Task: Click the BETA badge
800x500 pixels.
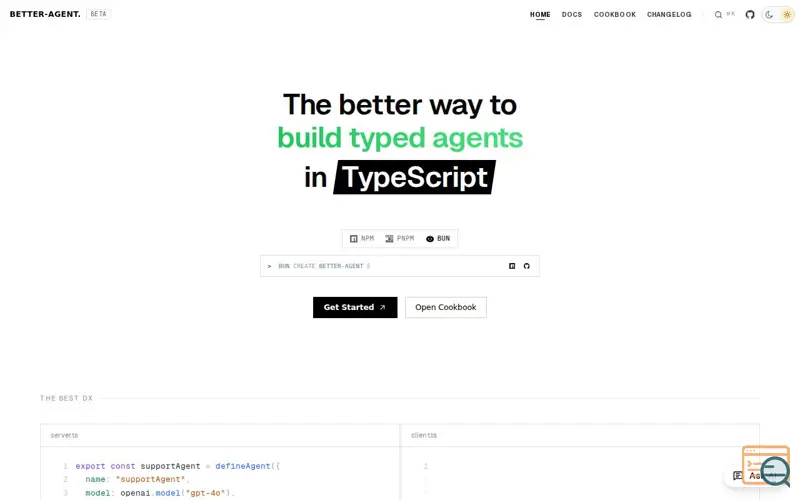Action: tap(98, 14)
